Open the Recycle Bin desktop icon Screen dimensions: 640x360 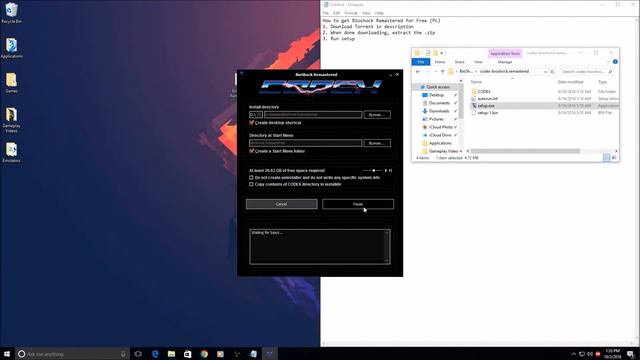11,13
